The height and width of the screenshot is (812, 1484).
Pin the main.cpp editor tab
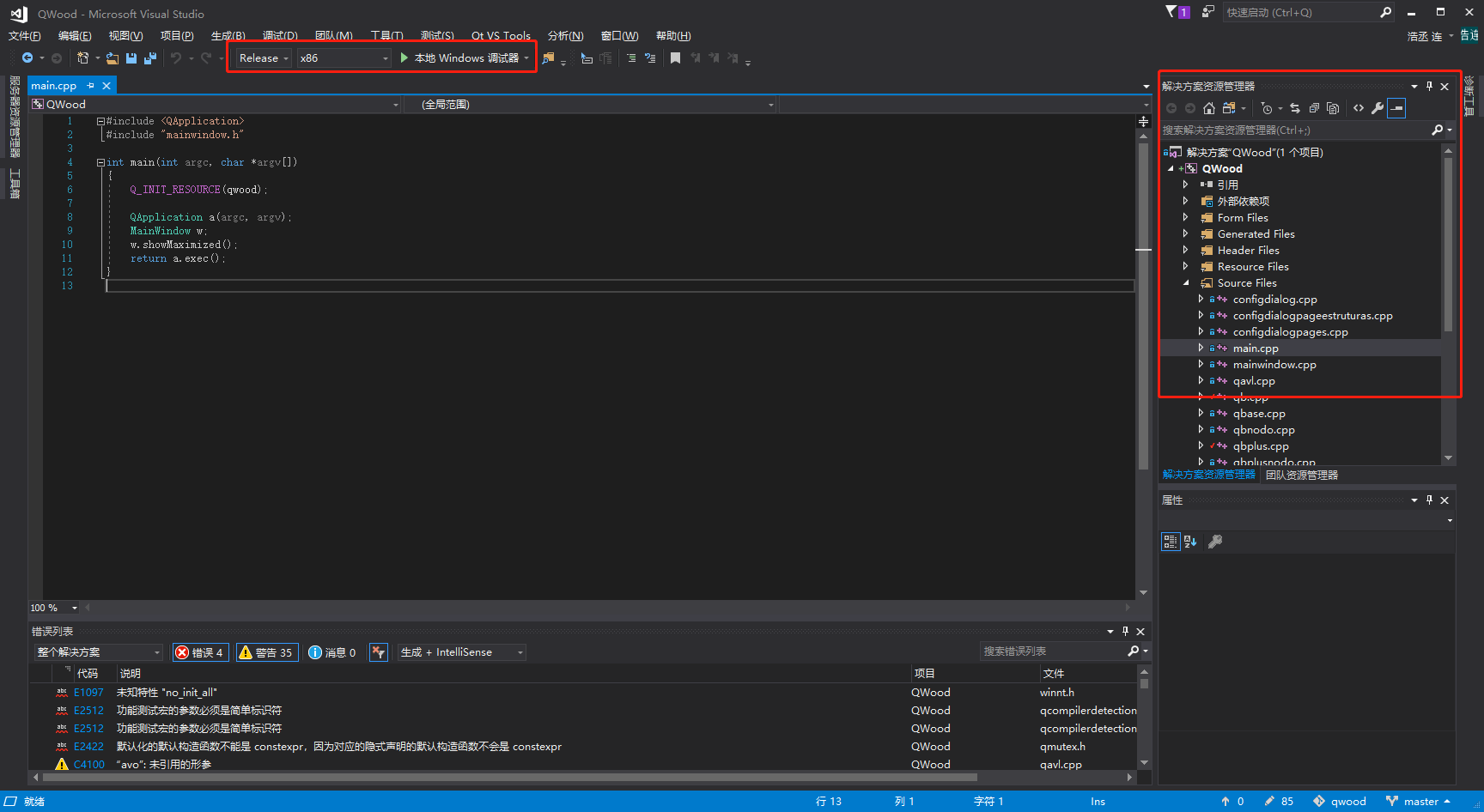[90, 86]
